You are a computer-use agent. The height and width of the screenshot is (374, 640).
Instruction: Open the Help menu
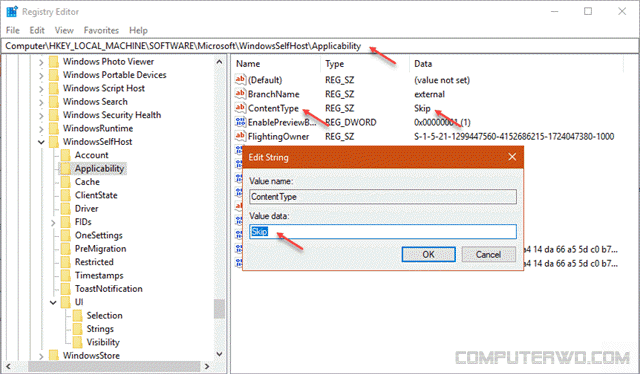[138, 30]
